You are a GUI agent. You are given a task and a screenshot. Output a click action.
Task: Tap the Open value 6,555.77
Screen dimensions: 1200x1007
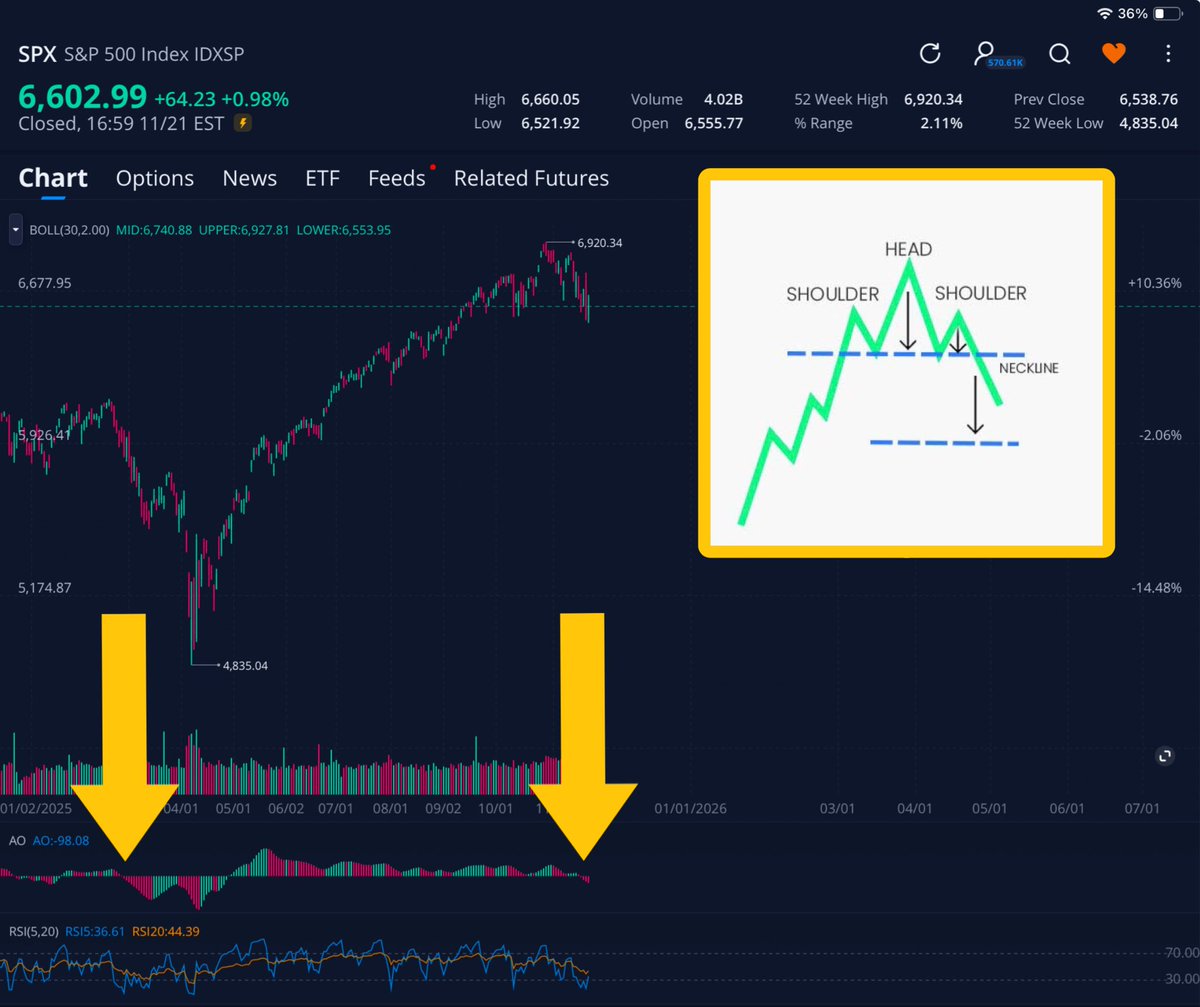click(x=714, y=123)
